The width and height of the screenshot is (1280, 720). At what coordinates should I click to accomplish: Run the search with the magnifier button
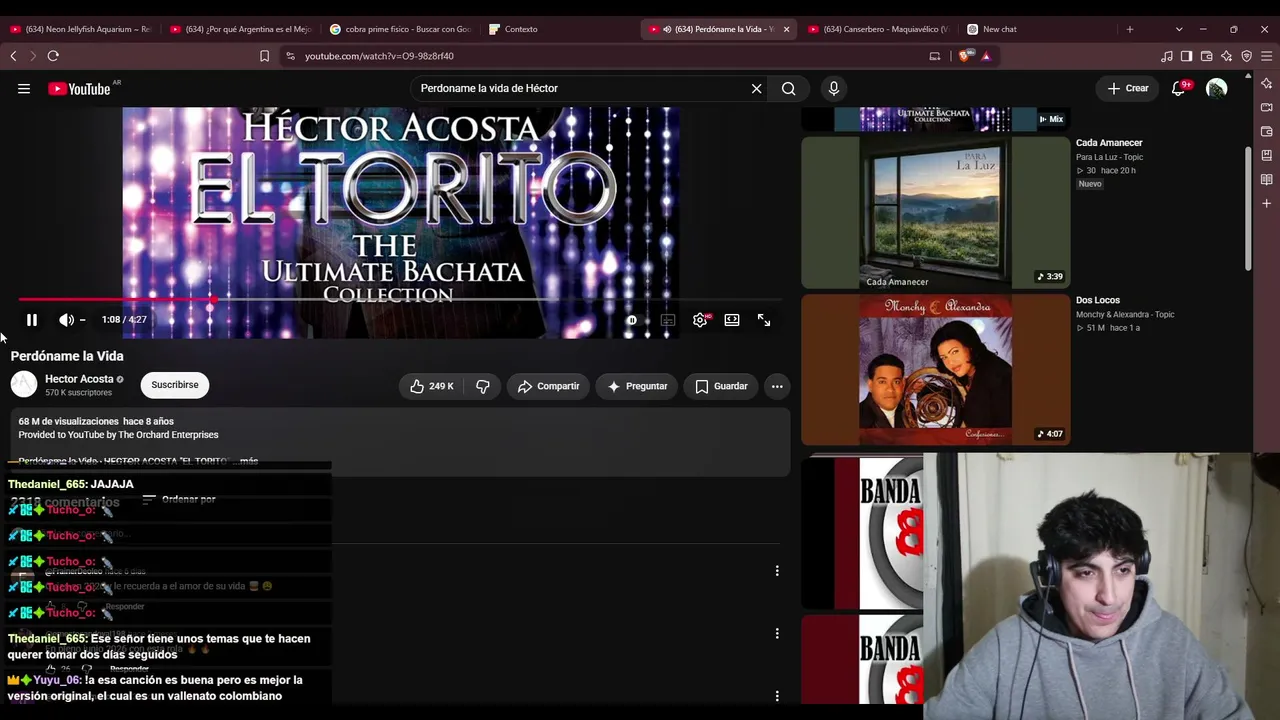pyautogui.click(x=789, y=89)
